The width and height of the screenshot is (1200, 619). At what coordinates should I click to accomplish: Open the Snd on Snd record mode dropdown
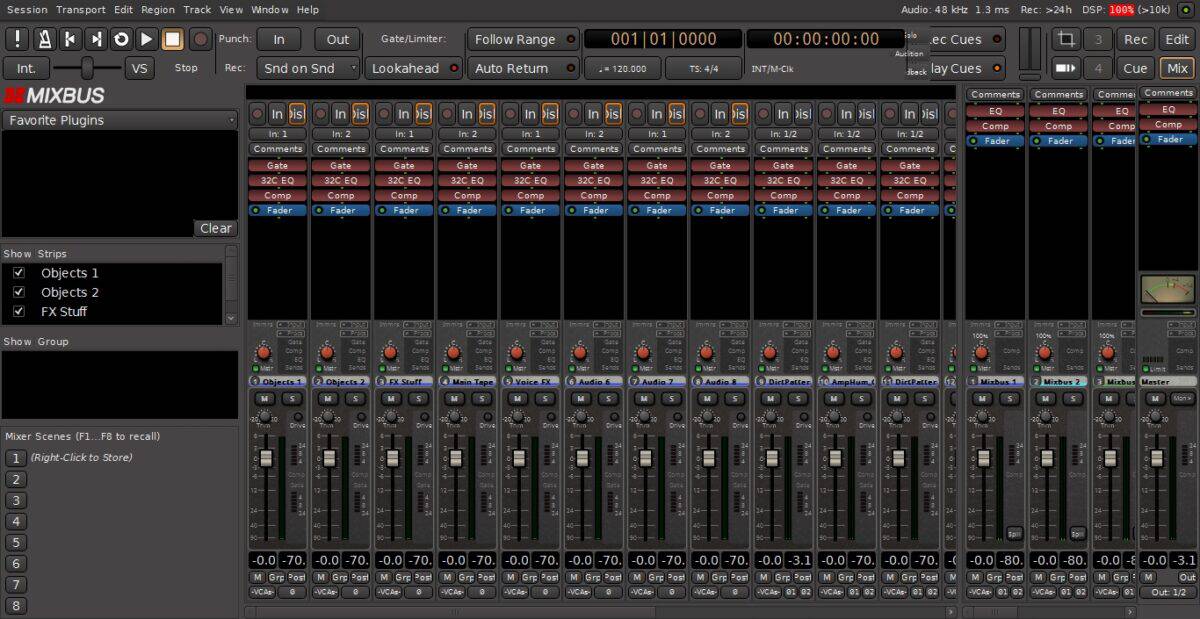tap(307, 68)
